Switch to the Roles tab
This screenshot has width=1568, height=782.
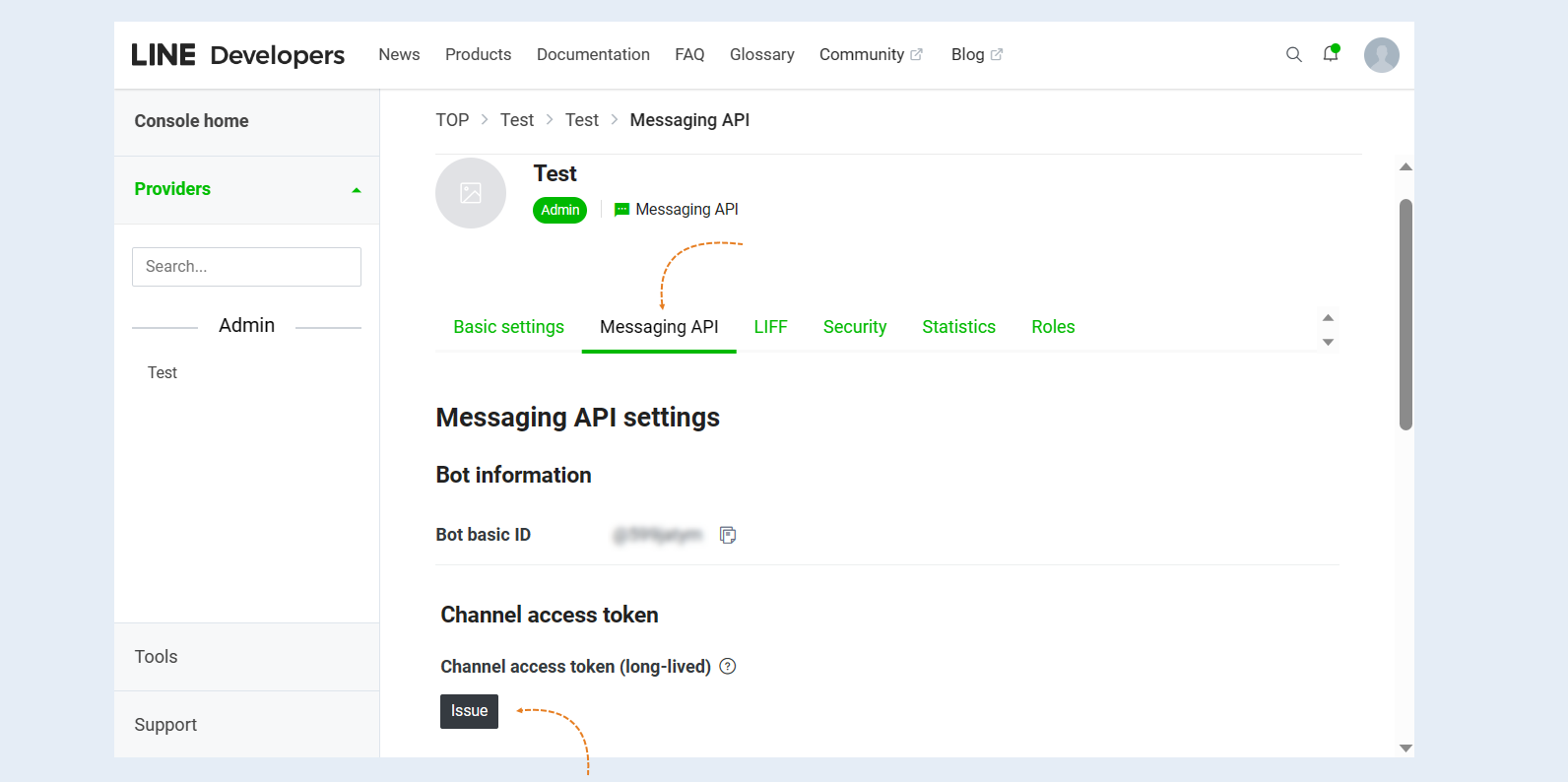(x=1053, y=327)
